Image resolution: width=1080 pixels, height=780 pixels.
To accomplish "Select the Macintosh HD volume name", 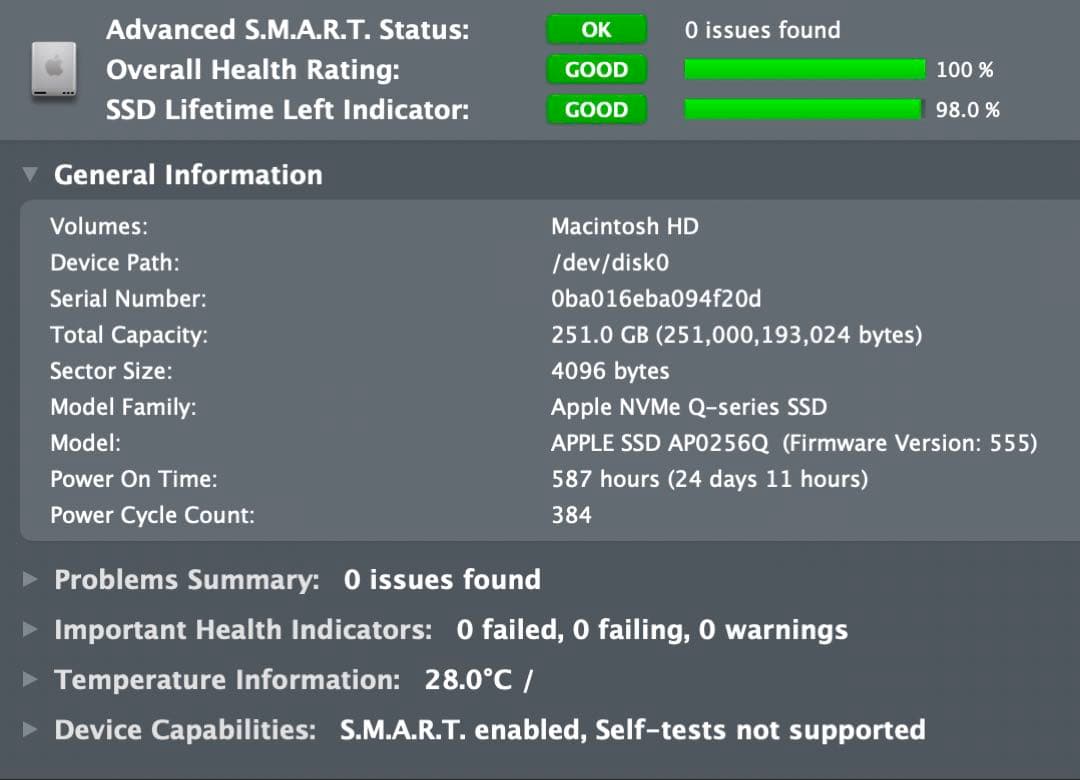I will (625, 226).
